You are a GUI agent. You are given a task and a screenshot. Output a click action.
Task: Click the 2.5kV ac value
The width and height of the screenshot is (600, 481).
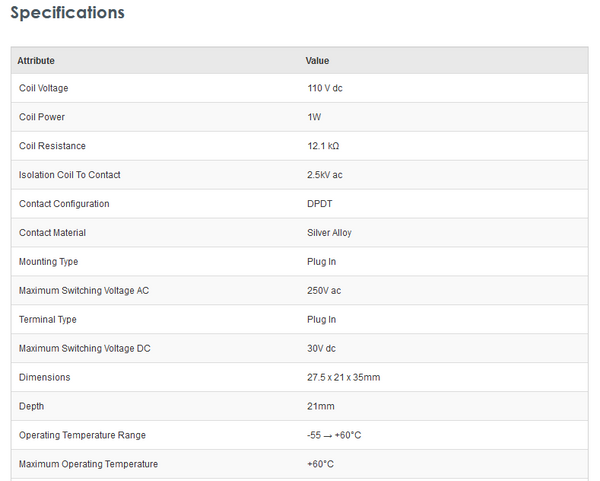coord(325,175)
